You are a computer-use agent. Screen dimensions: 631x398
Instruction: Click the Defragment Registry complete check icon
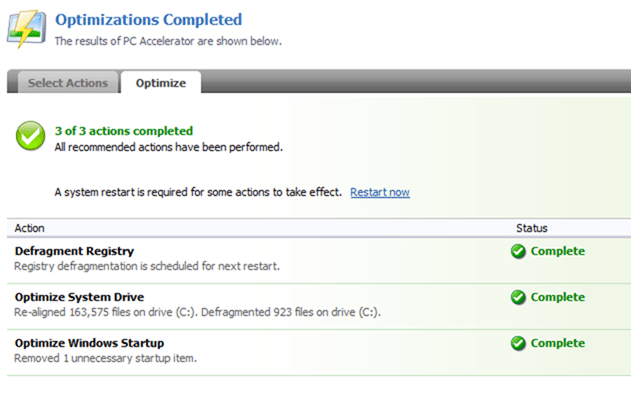click(x=518, y=251)
